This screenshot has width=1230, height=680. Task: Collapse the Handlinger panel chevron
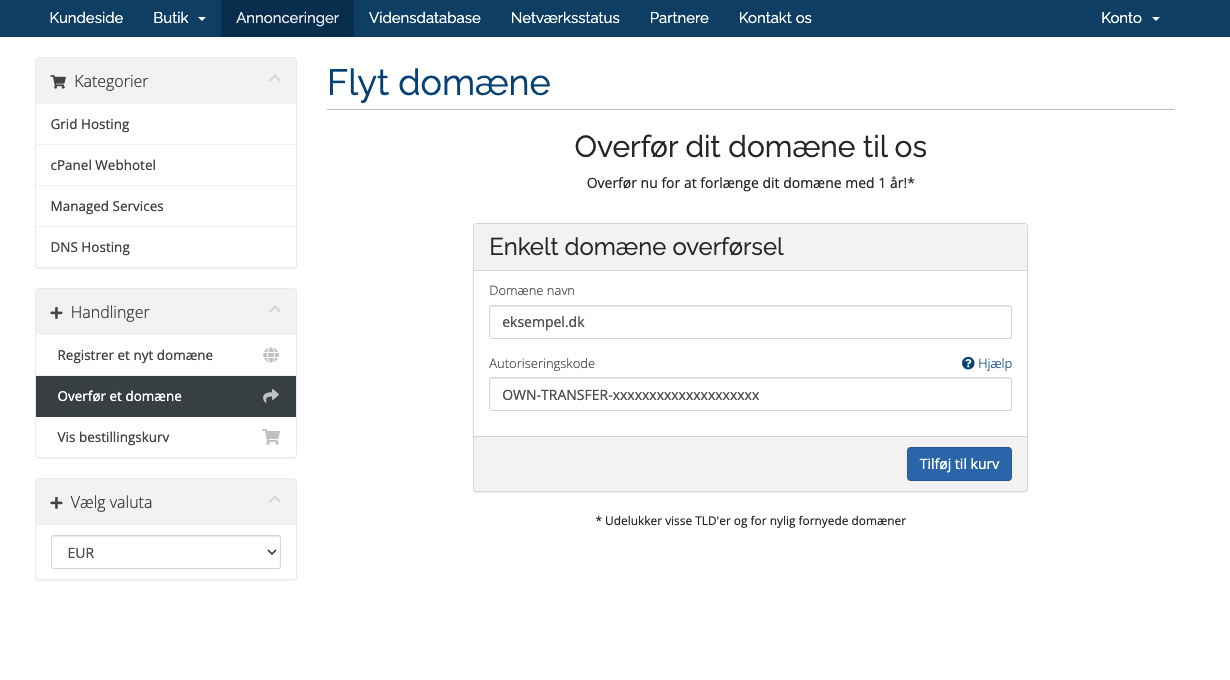point(275,311)
